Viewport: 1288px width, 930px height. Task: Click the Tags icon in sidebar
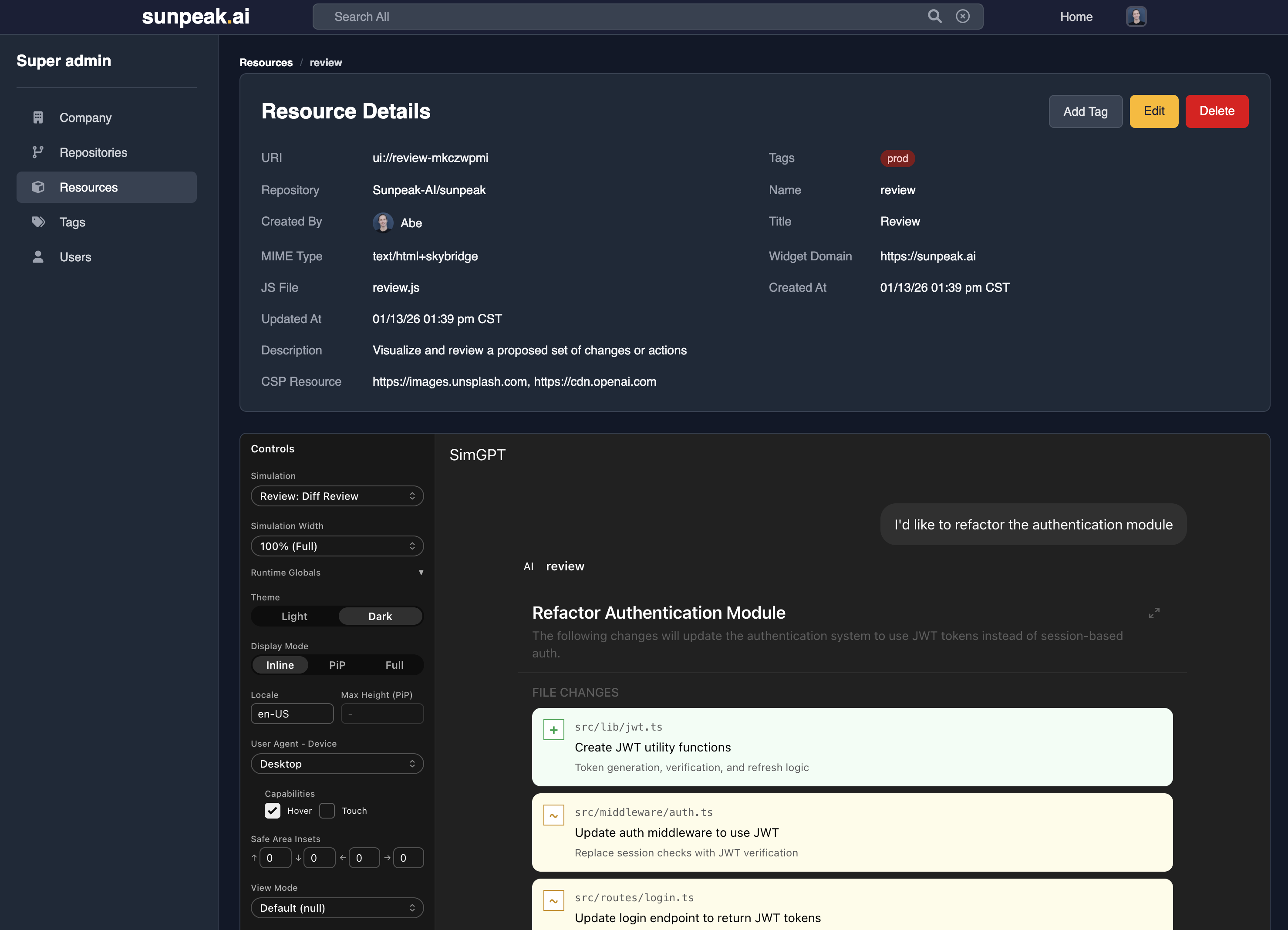38,222
